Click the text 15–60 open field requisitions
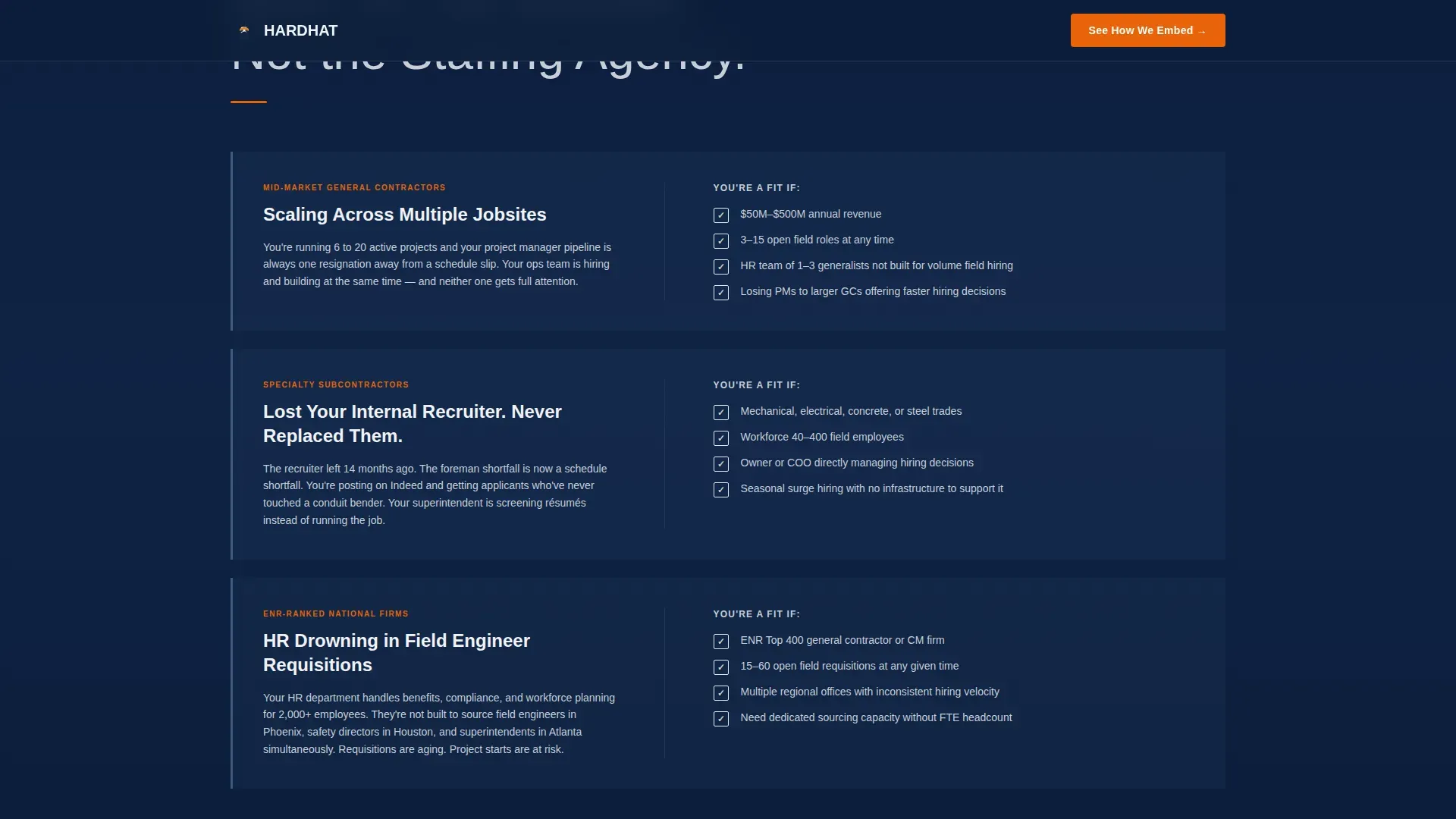 849,666
